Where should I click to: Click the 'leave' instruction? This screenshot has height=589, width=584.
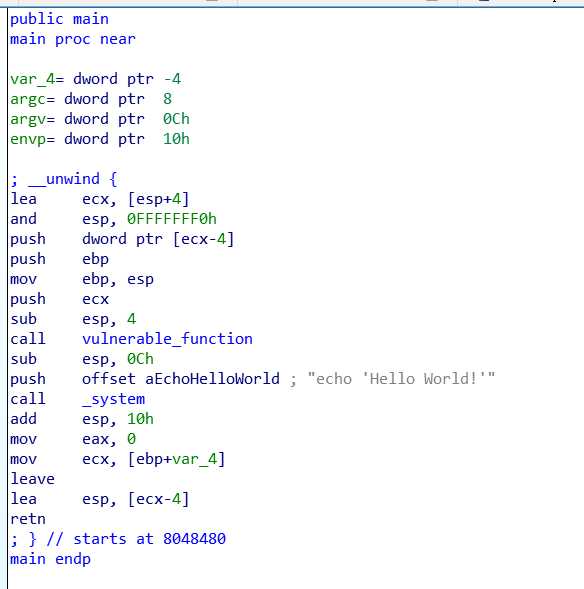click(x=32, y=479)
